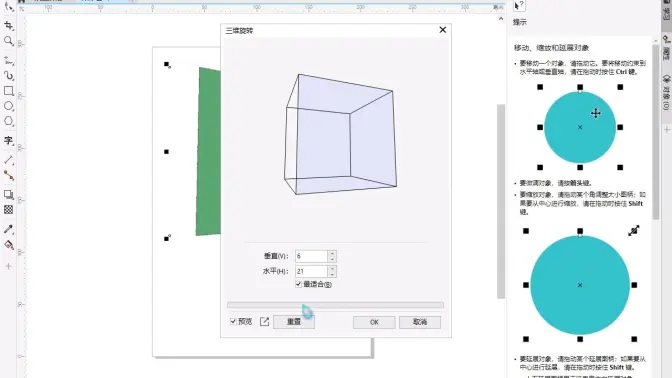672x378 pixels.
Task: Click the hints panel scrollbar thumb
Action: click(656, 132)
